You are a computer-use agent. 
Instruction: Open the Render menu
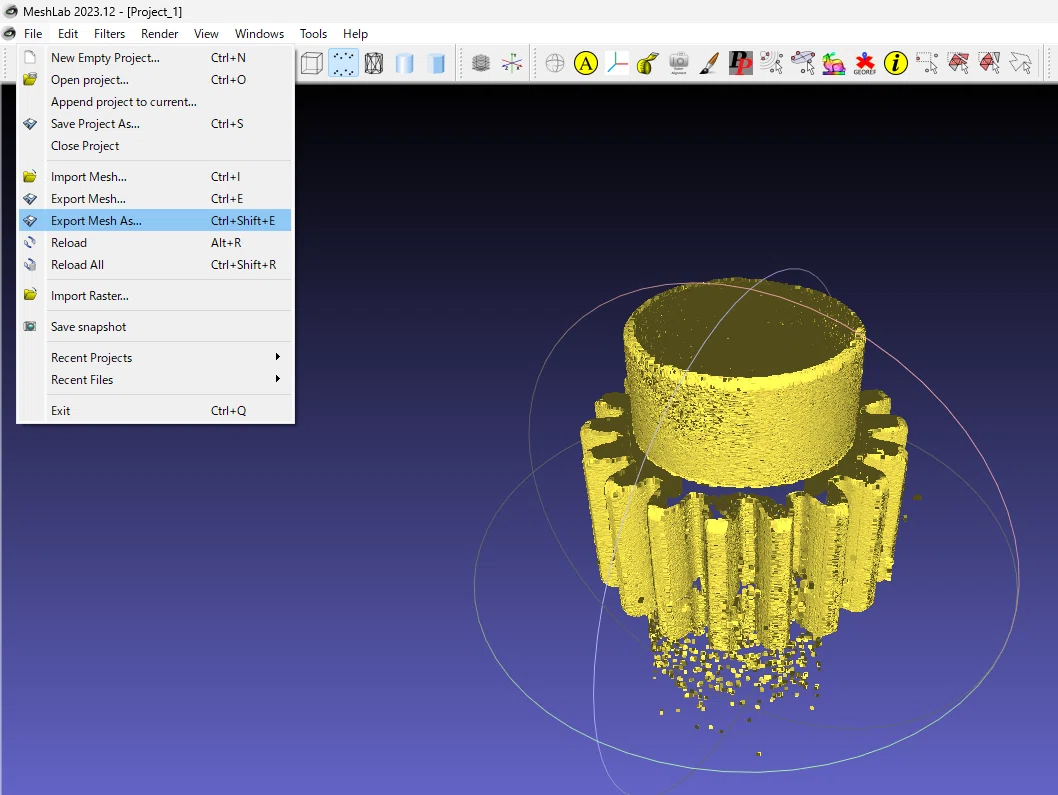159,34
